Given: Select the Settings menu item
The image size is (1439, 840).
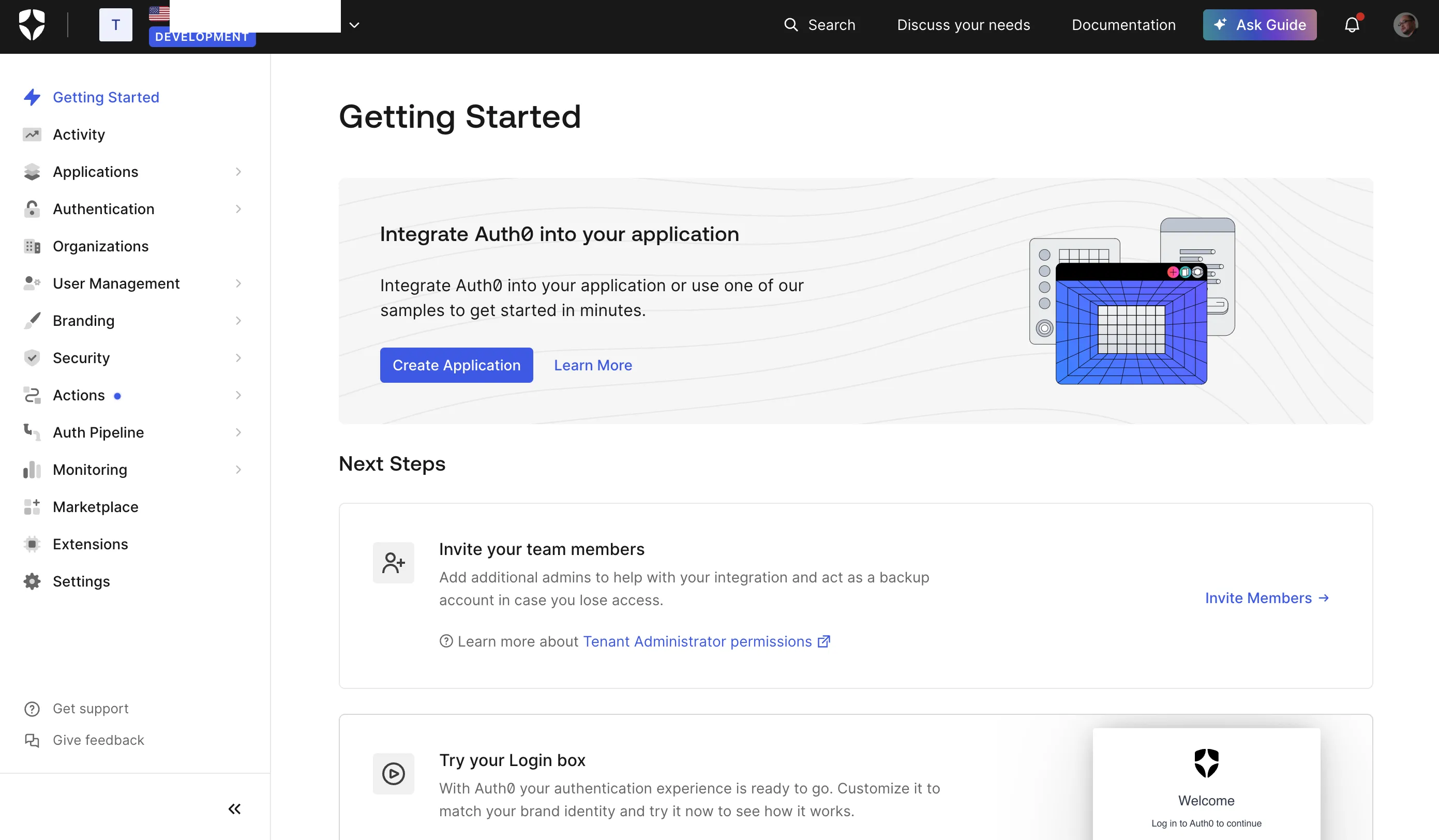Looking at the screenshot, I should [81, 580].
